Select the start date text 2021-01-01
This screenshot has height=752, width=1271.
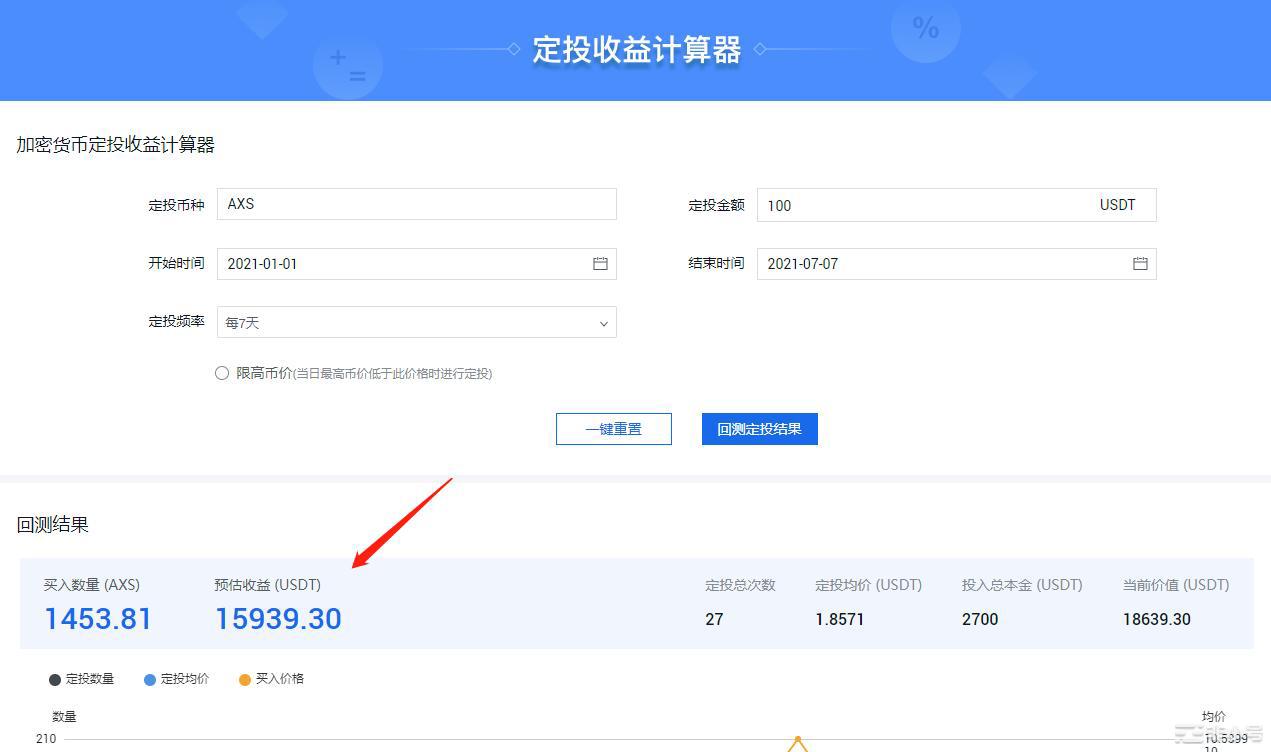pos(262,264)
